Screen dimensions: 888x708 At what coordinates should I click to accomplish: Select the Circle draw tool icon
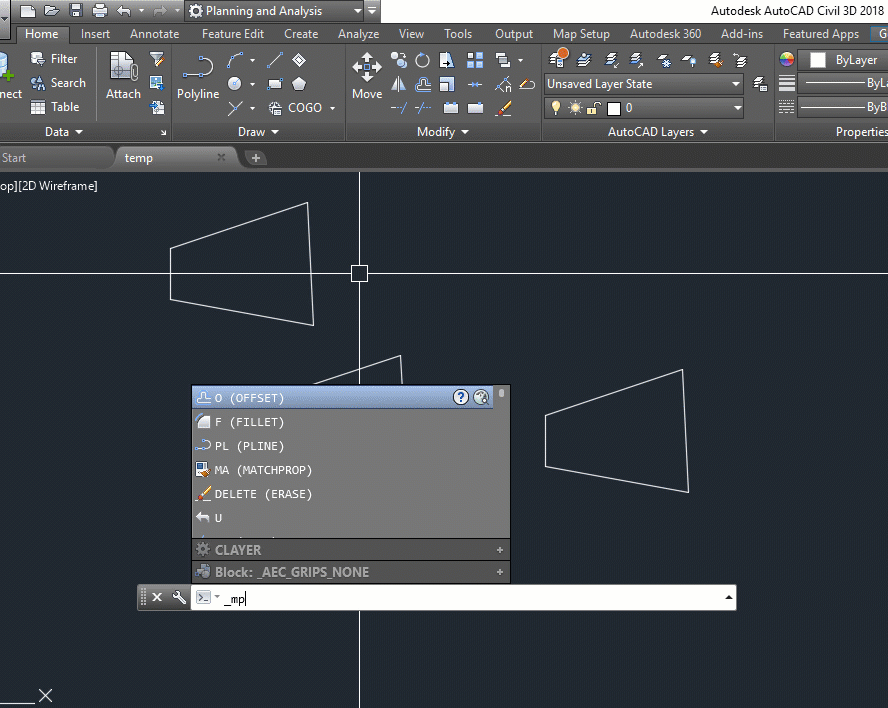pyautogui.click(x=234, y=84)
